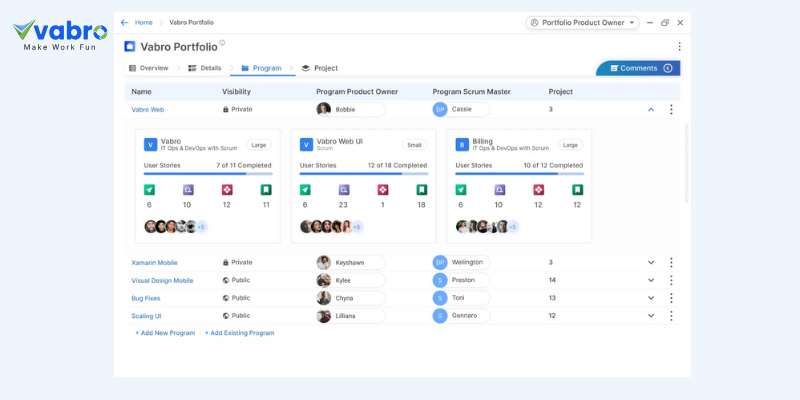Open the Vabro Web row three-dot menu
Screen dimensions: 800x400
coord(671,109)
